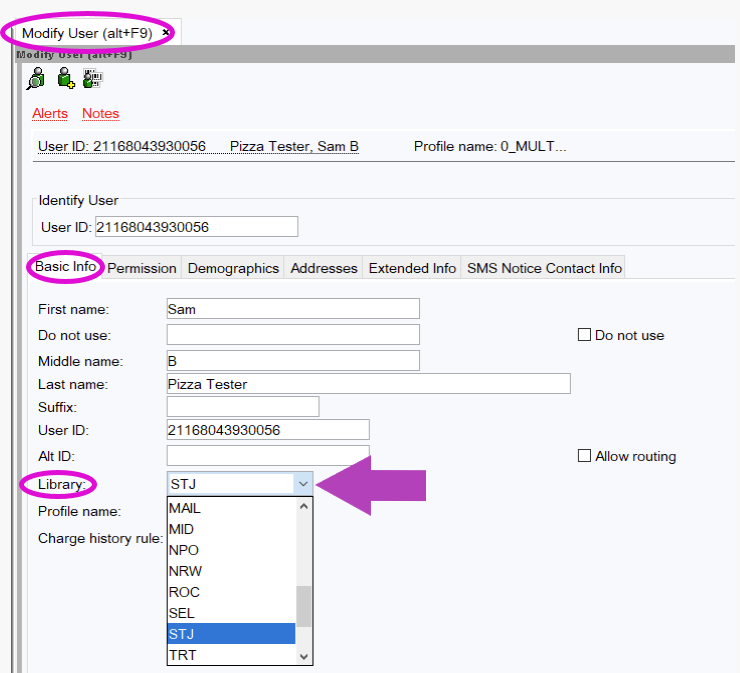Pick SEL in the Library list

point(232,613)
